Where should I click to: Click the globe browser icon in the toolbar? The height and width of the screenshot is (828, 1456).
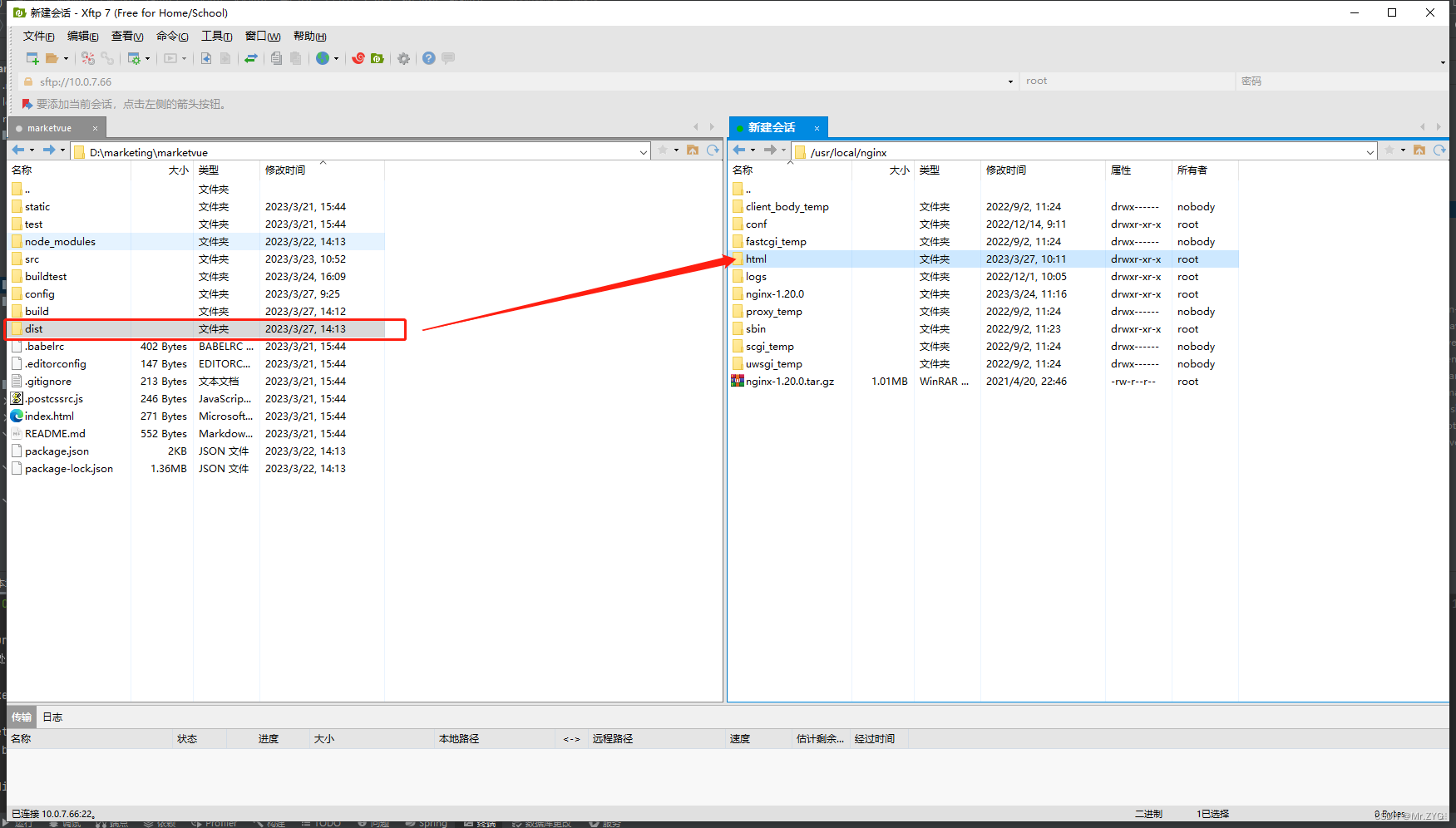point(323,58)
